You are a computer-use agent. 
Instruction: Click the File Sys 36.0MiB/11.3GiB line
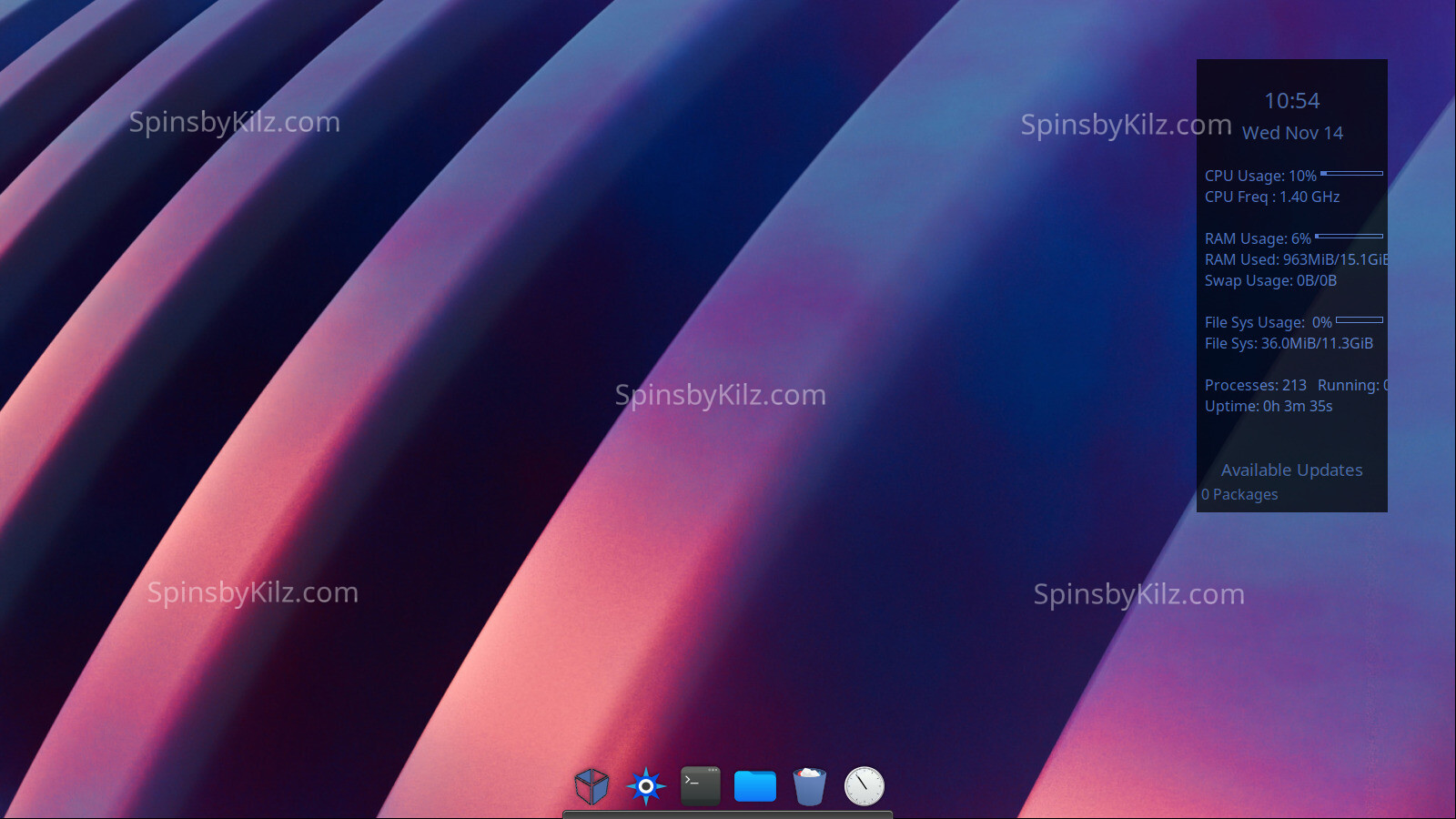(x=1289, y=344)
